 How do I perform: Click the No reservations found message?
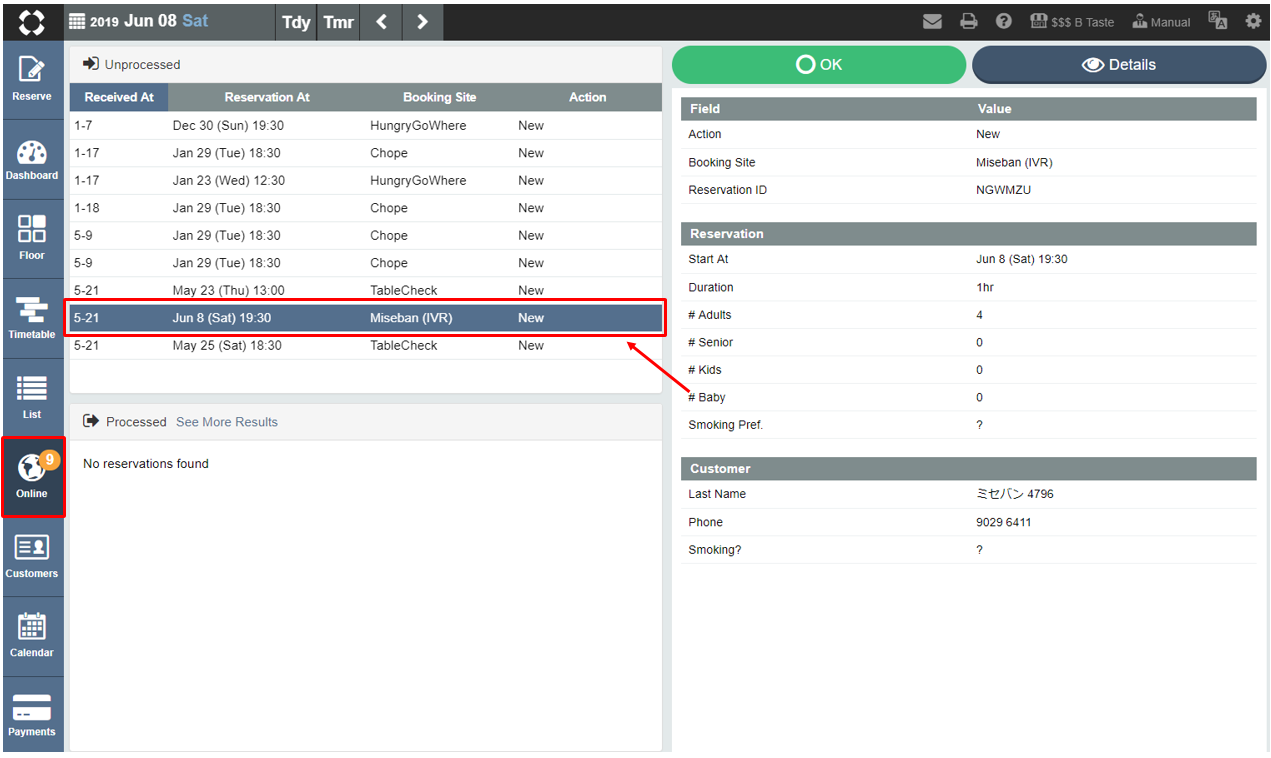tap(146, 464)
